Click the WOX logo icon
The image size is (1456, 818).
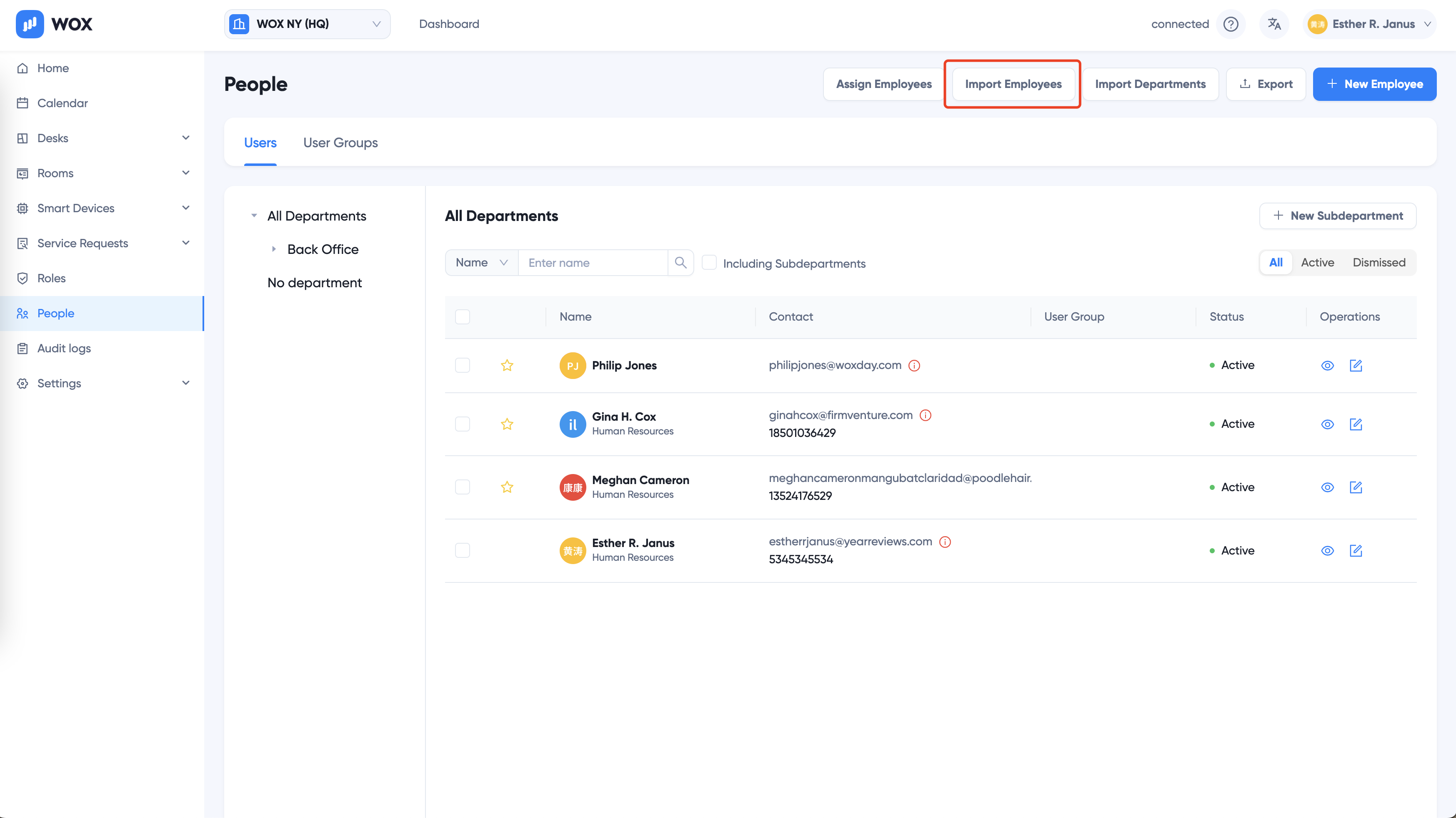[30, 24]
